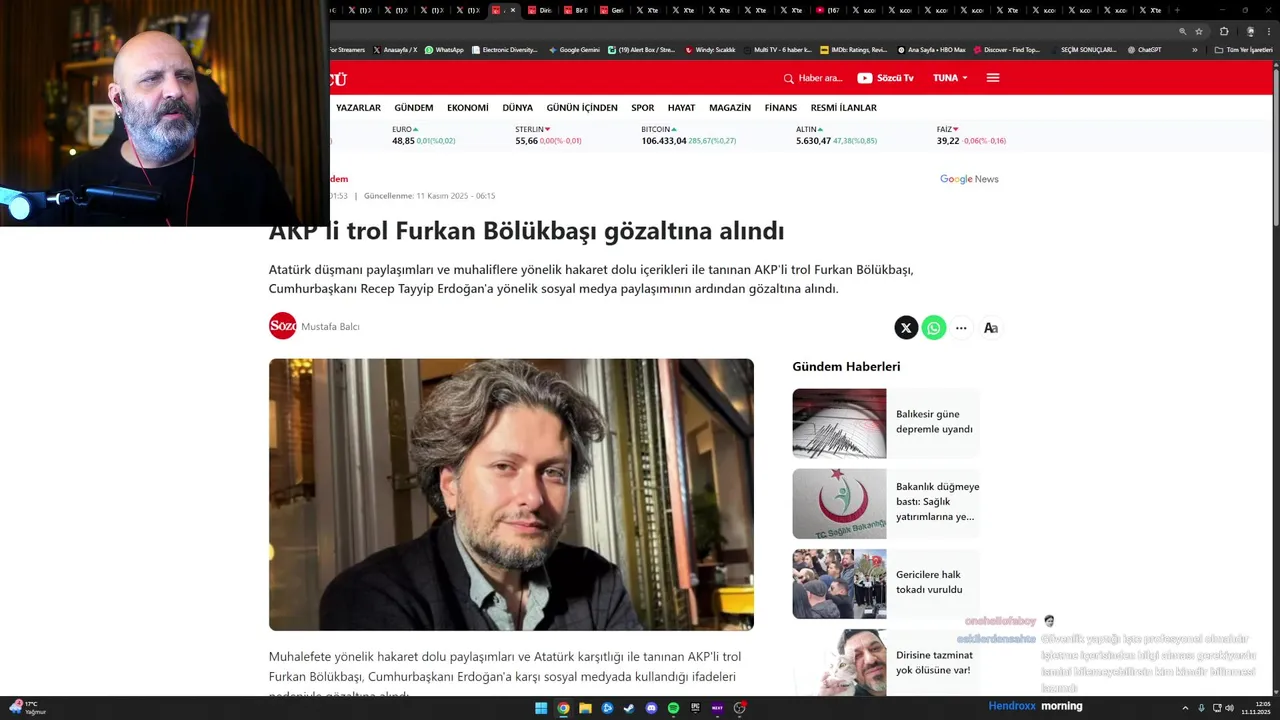Open the EKONOMİ menu section
1280x720 pixels.
(468, 108)
